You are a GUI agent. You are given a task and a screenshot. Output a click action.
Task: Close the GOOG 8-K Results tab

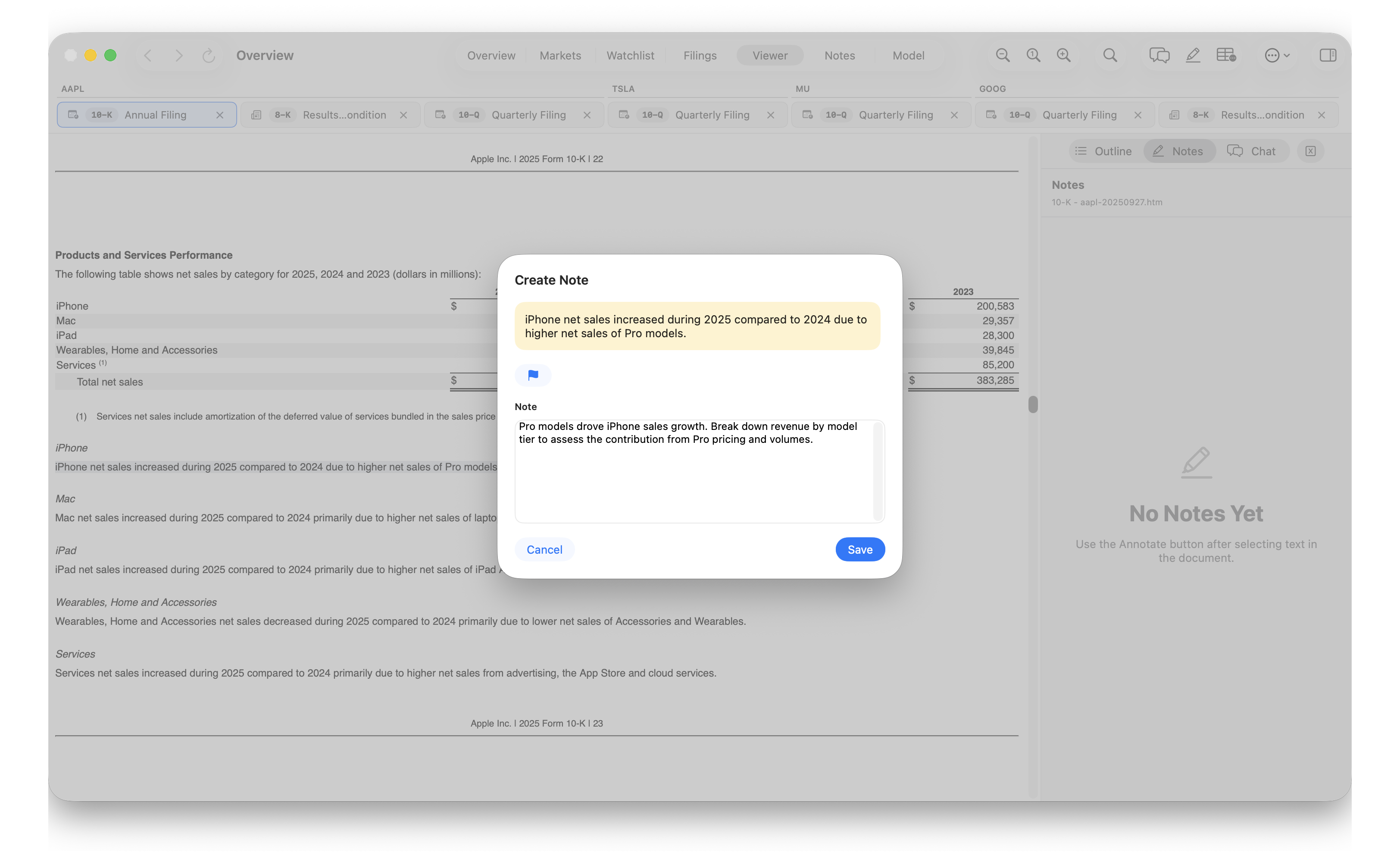pos(1321,115)
